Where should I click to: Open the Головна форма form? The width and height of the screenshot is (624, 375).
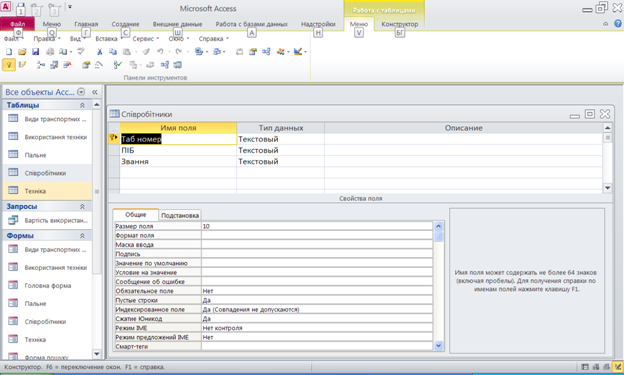(x=48, y=285)
